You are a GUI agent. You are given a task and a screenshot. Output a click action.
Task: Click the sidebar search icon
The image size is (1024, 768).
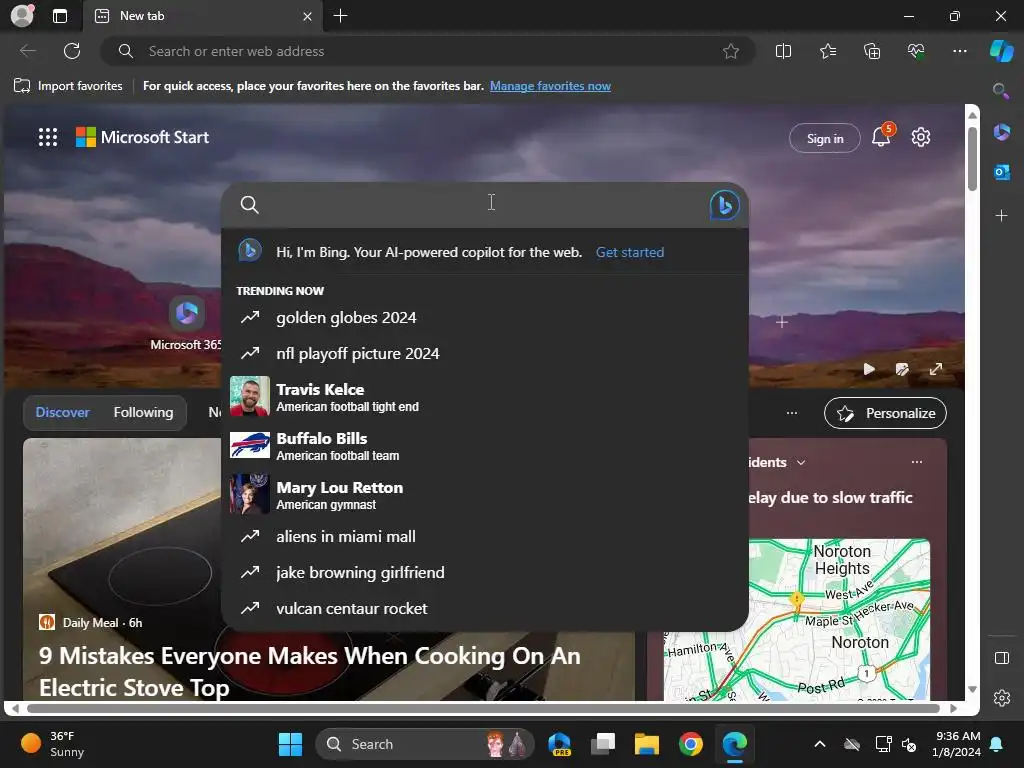pyautogui.click(x=1001, y=90)
